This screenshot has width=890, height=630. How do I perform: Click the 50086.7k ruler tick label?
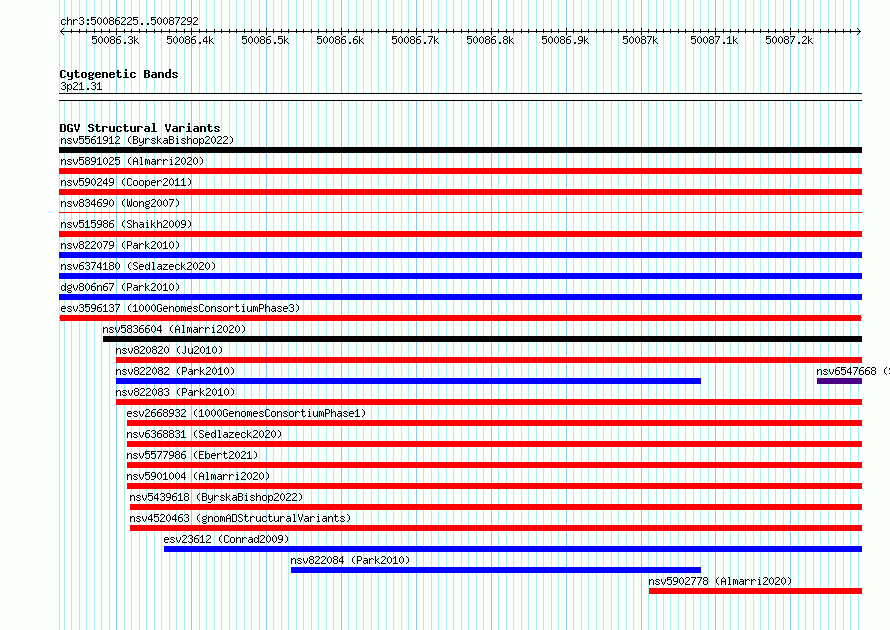tap(415, 40)
